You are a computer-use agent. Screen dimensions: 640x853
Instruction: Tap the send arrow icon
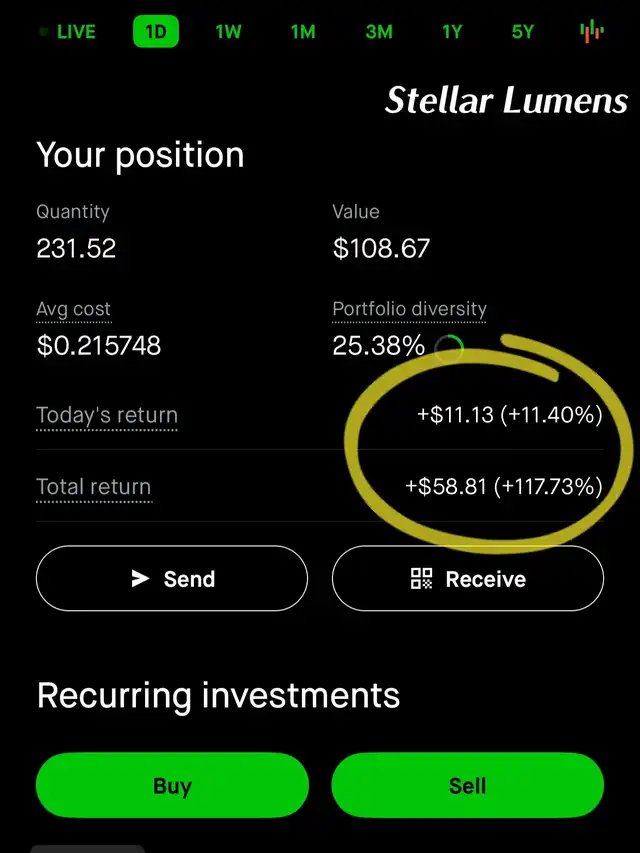coord(140,578)
